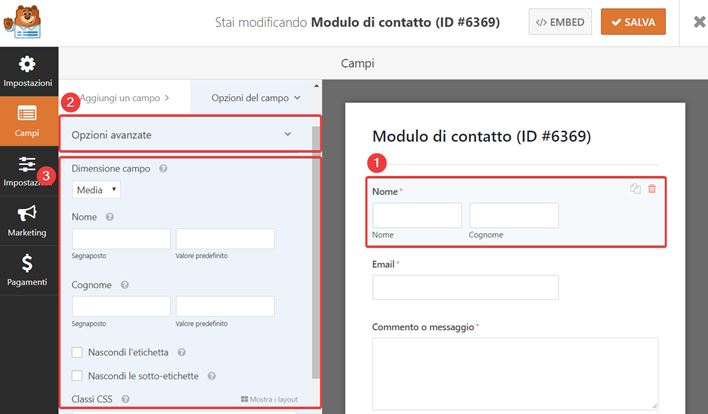This screenshot has height=414, width=708.
Task: Open the Campi sidebar section
Action: 27,121
